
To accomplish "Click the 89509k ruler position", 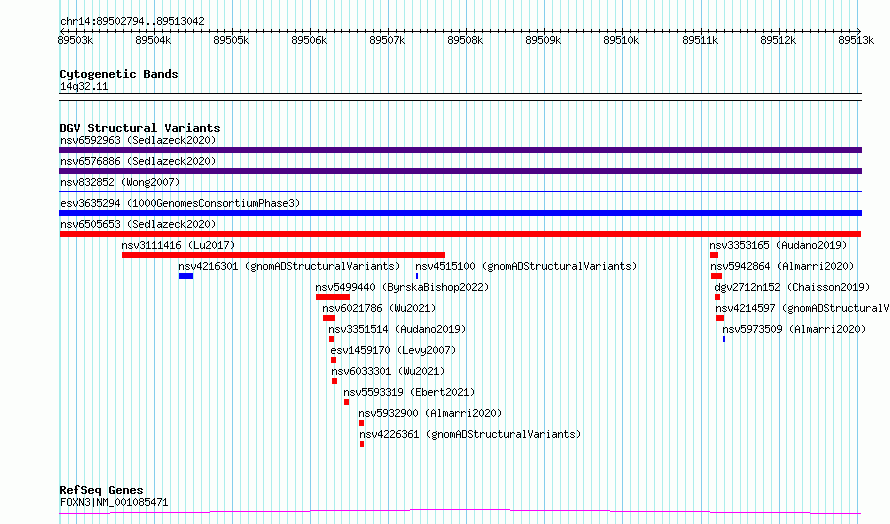I will point(543,40).
